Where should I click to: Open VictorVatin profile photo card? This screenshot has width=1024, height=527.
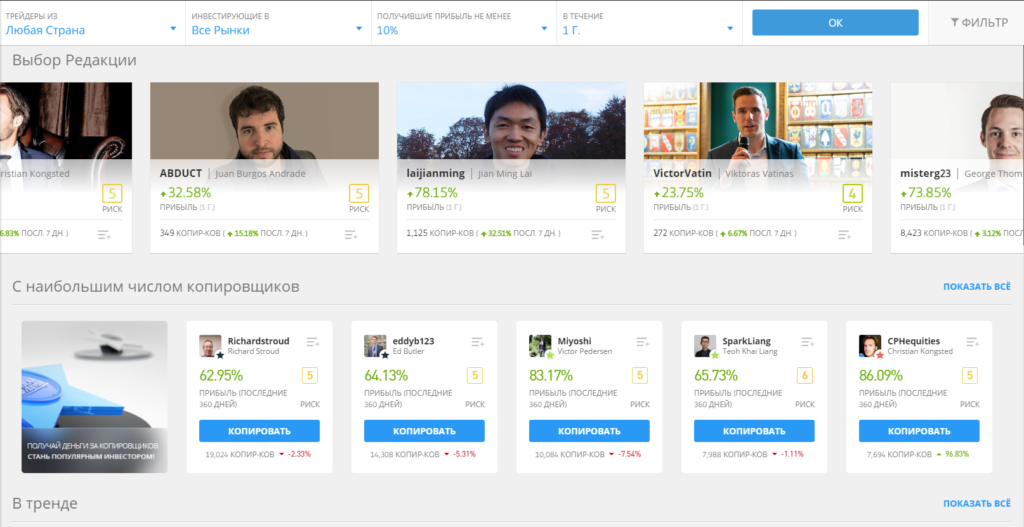[758, 121]
